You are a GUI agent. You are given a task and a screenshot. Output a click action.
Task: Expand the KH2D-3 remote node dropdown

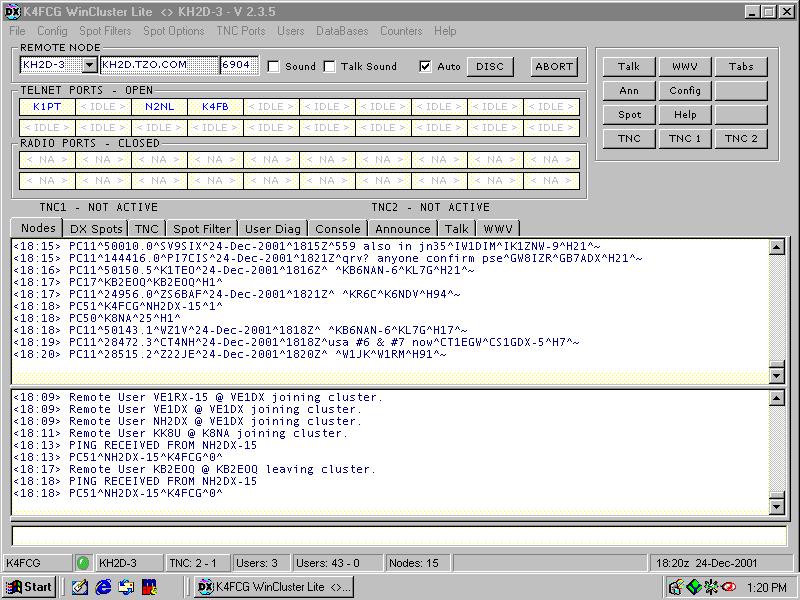click(x=89, y=66)
